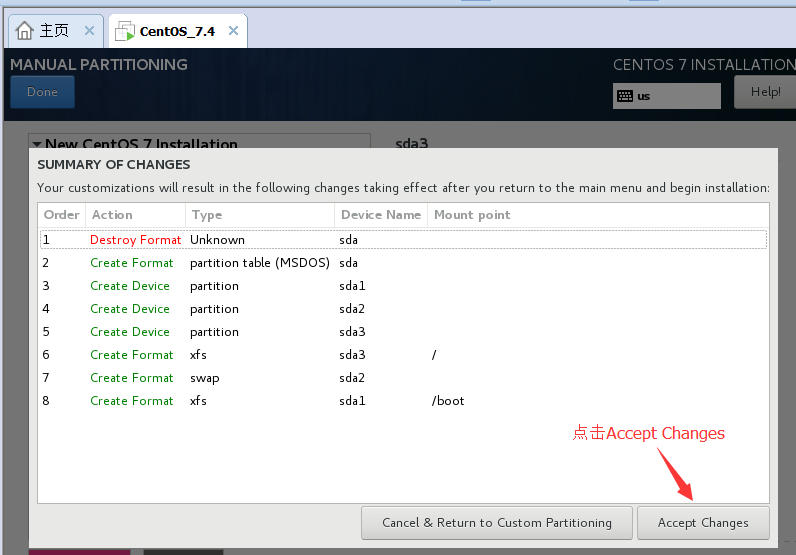Sort by the Order column header
Image resolution: width=796 pixels, height=555 pixels.
(61, 215)
